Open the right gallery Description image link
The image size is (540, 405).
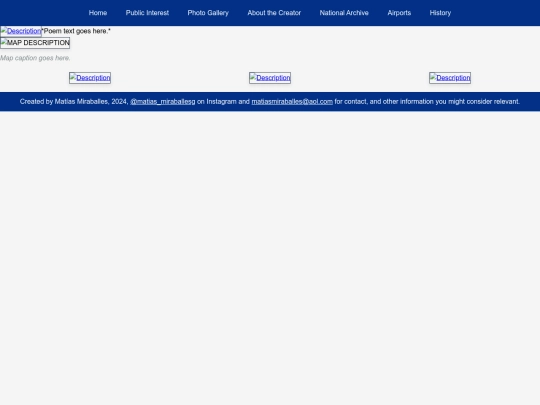click(x=450, y=78)
